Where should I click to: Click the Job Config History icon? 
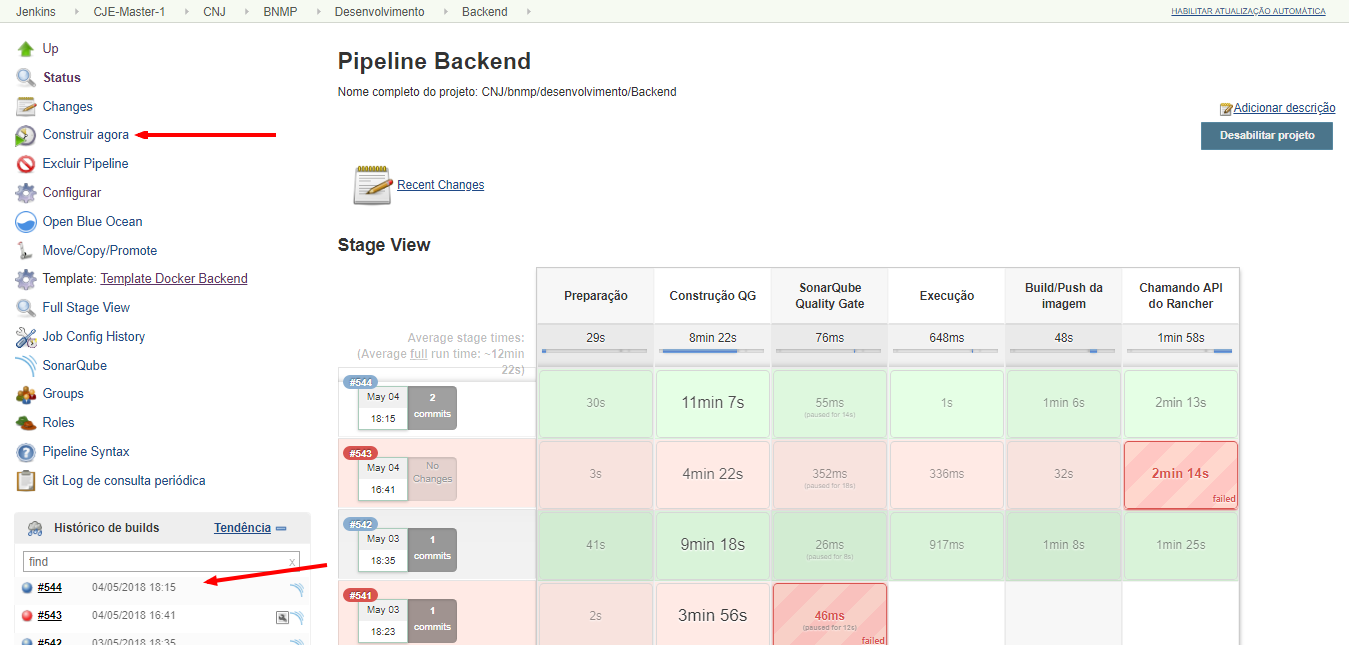point(25,337)
